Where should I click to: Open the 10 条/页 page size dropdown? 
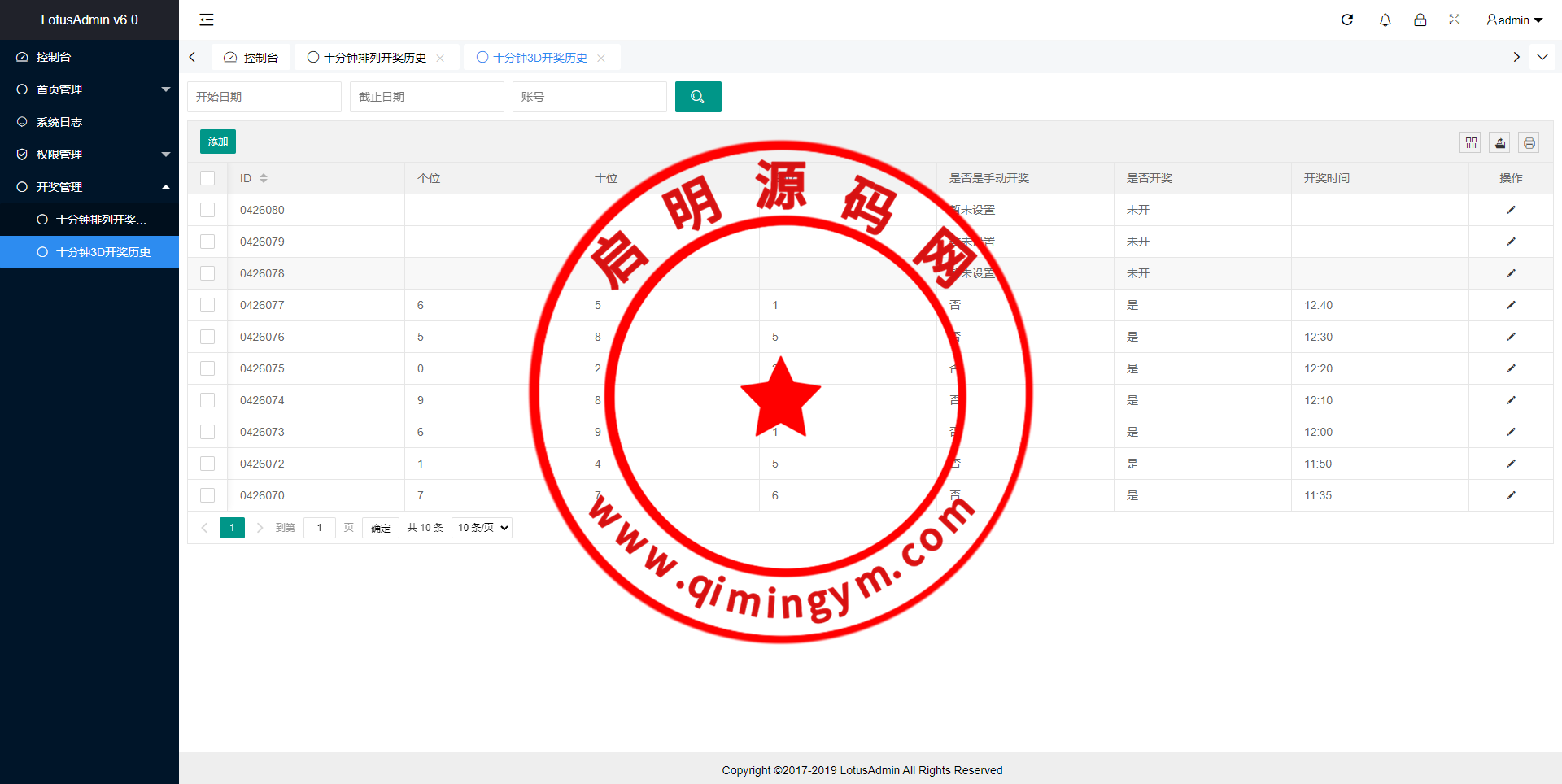pyautogui.click(x=482, y=528)
